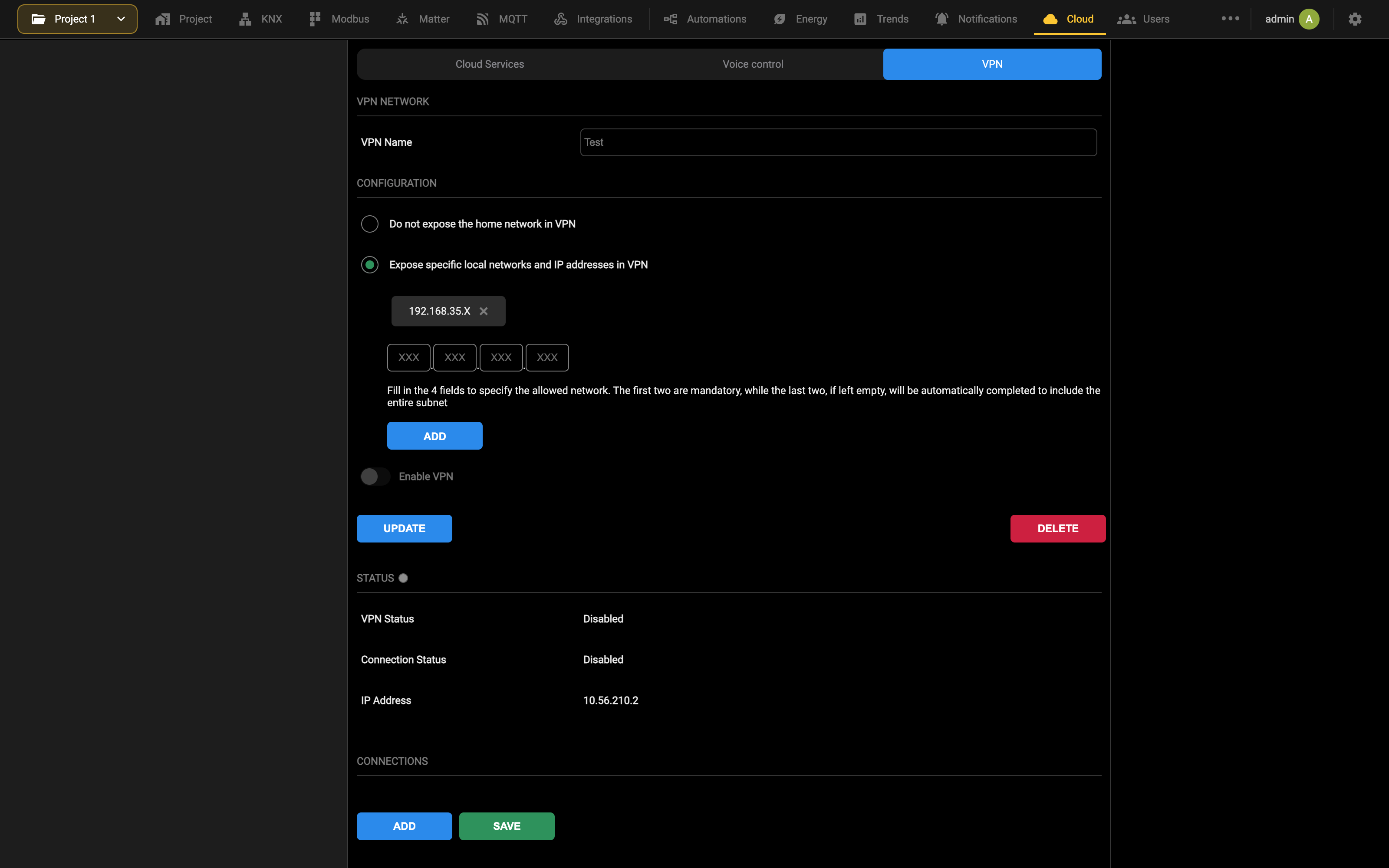Select the VPN tab
The width and height of the screenshot is (1389, 868).
click(992, 64)
